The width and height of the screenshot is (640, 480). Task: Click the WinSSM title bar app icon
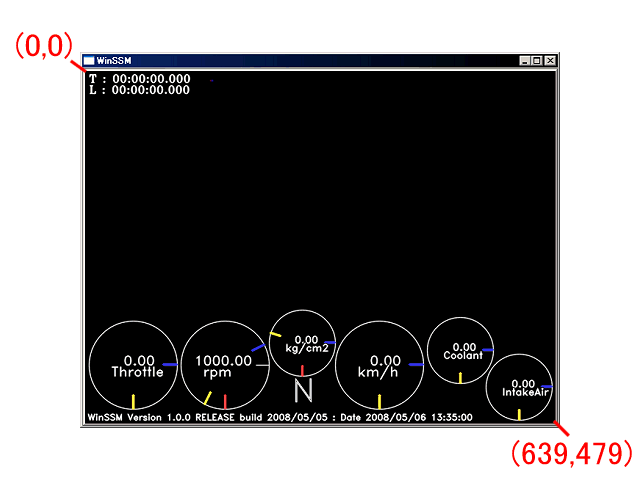tap(89, 61)
